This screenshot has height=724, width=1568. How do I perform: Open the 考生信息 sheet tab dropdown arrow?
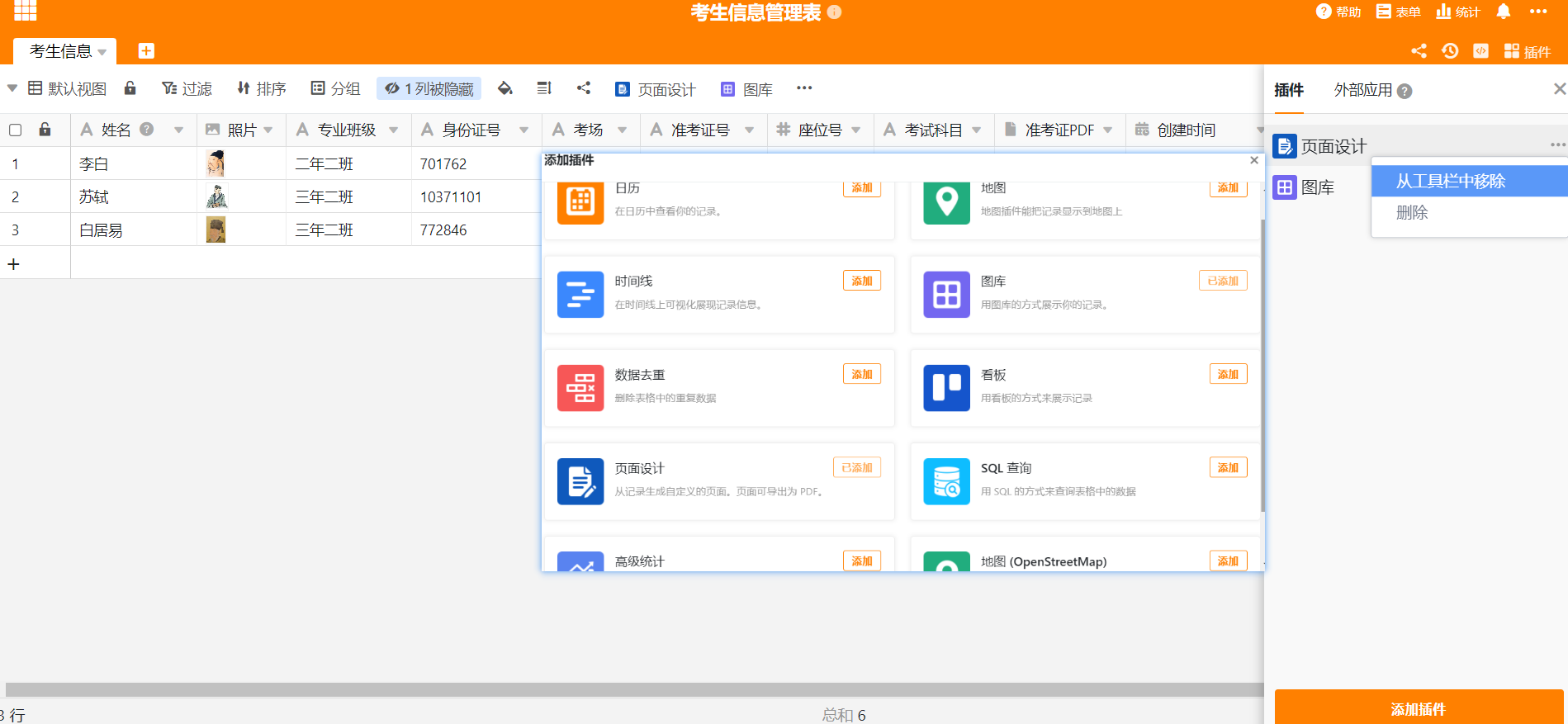[x=102, y=52]
